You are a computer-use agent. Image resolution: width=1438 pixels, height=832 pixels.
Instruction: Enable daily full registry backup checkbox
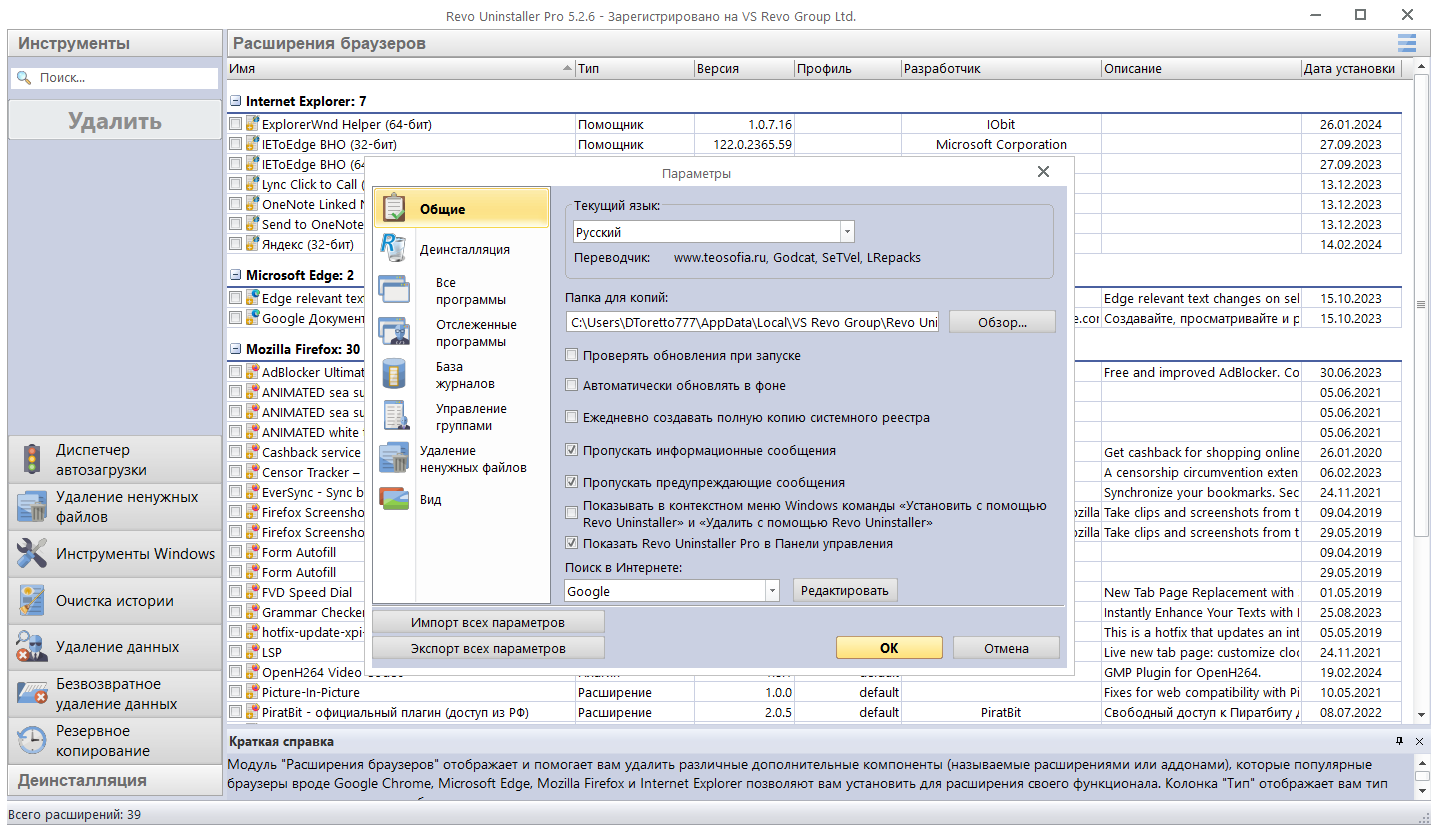(x=572, y=417)
